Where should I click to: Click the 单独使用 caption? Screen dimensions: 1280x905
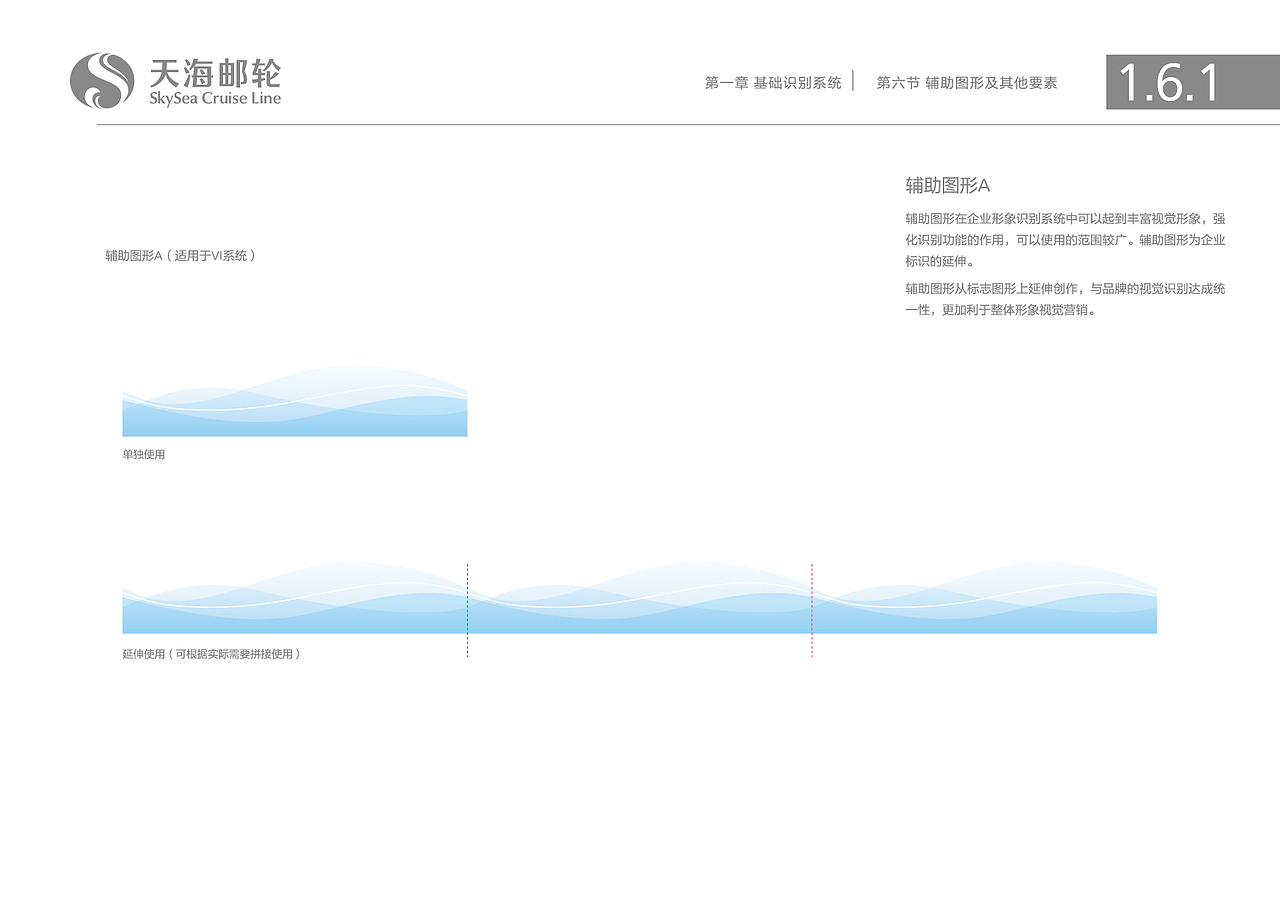point(144,454)
